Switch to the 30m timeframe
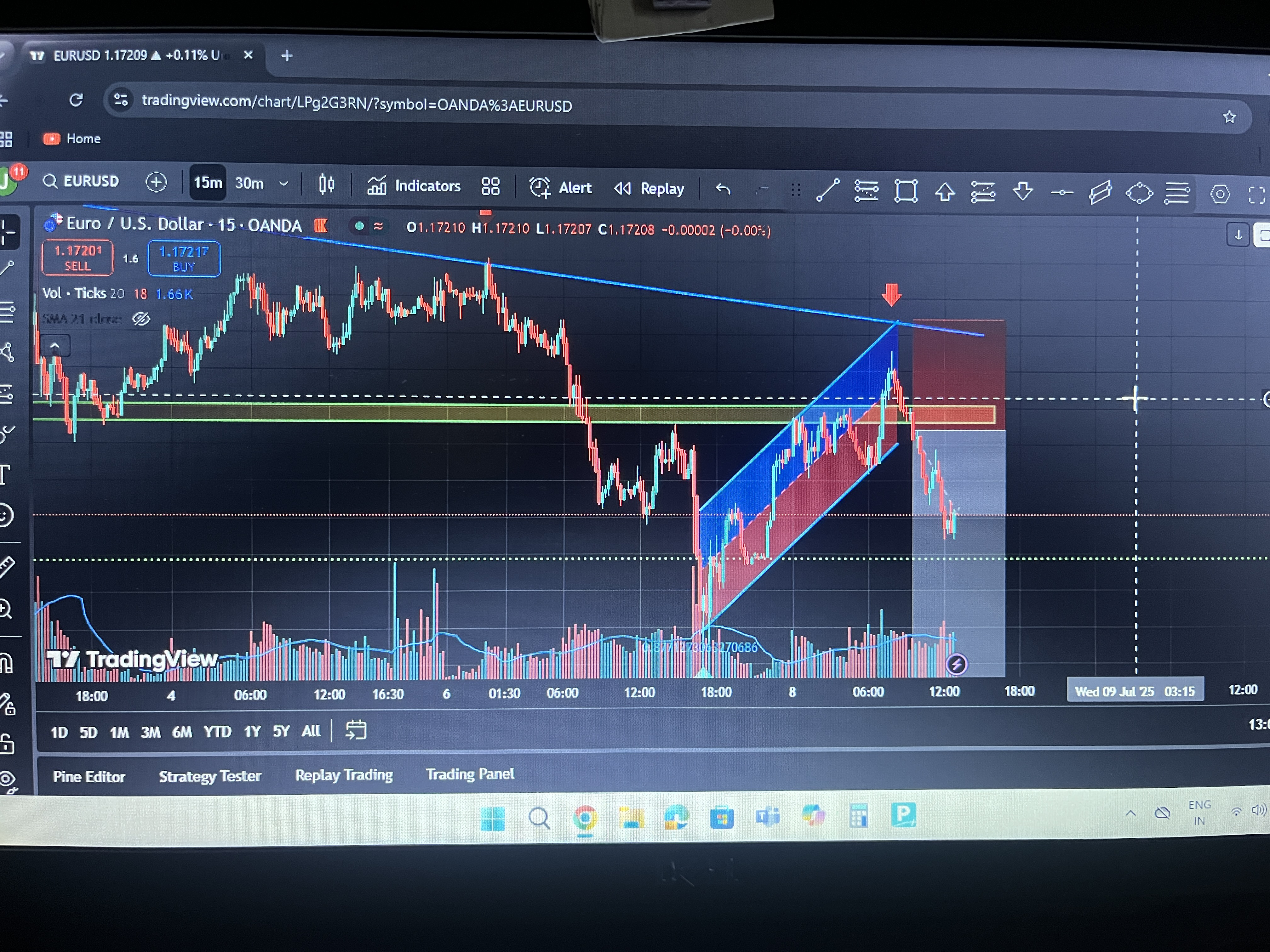This screenshot has height=952, width=1270. coord(249,184)
